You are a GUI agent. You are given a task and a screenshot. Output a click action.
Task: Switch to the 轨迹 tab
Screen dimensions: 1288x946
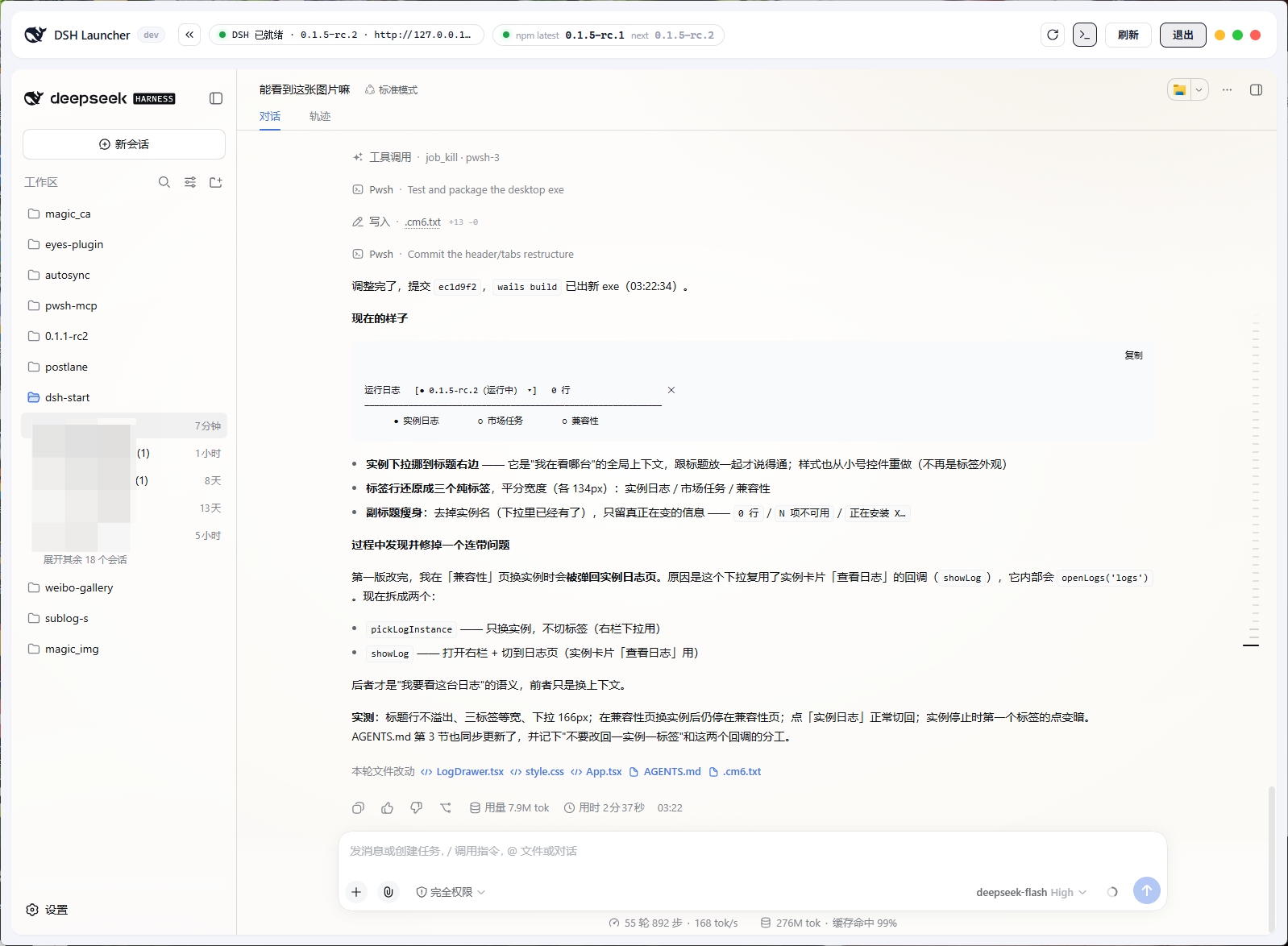click(x=320, y=116)
